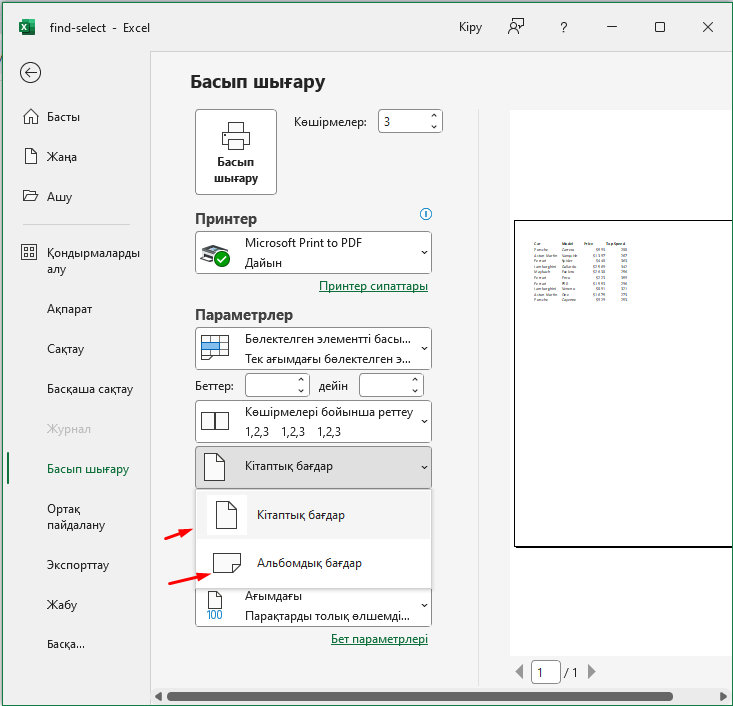The width and height of the screenshot is (733, 706).
Task: Choose Сақтау to save the file
Action: (65, 349)
